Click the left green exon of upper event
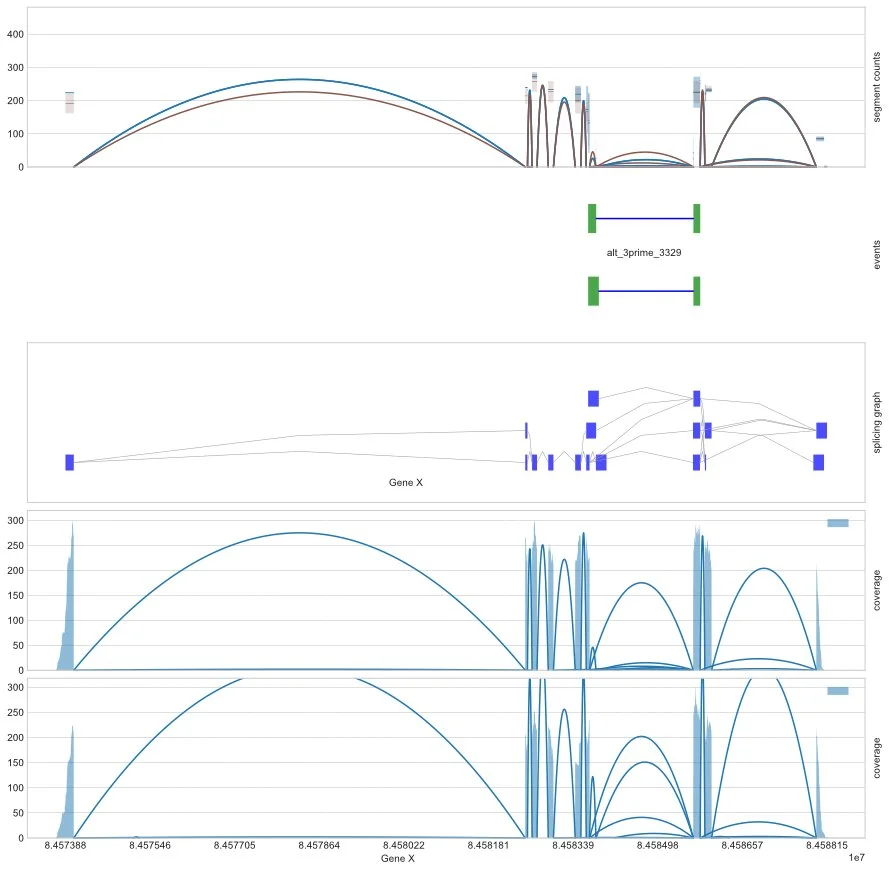 pos(592,218)
